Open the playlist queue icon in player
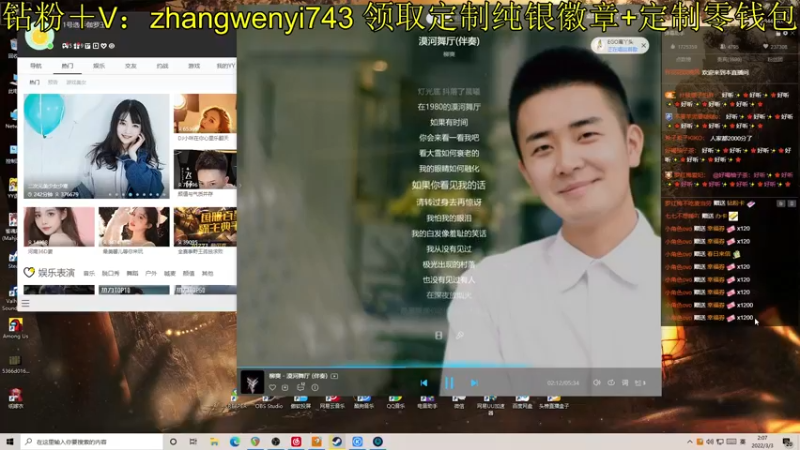Image resolution: width=800 pixels, height=450 pixels. tap(640, 383)
